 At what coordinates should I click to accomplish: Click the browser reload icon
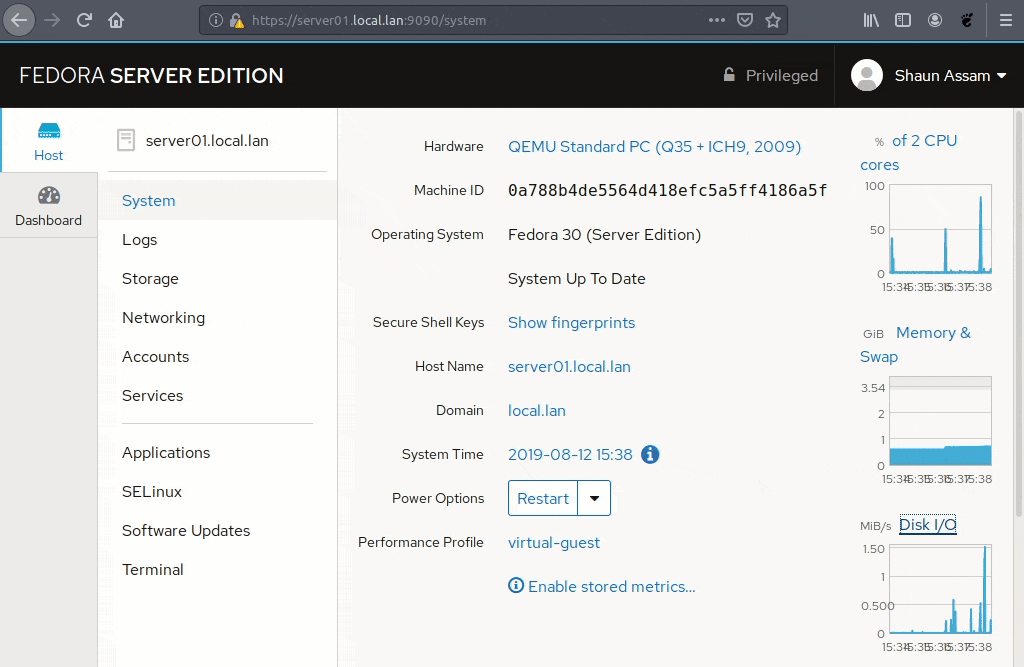click(84, 20)
